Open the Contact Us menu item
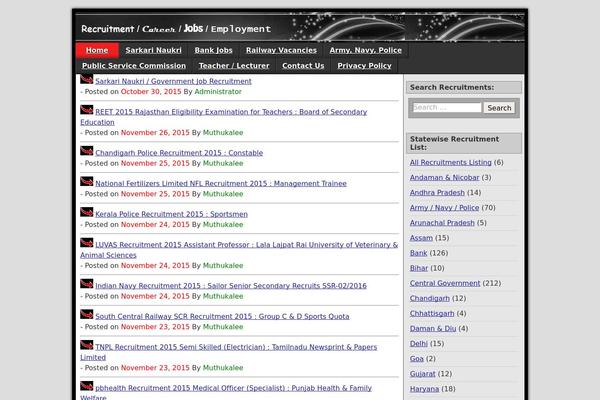The image size is (600, 400). coord(303,65)
